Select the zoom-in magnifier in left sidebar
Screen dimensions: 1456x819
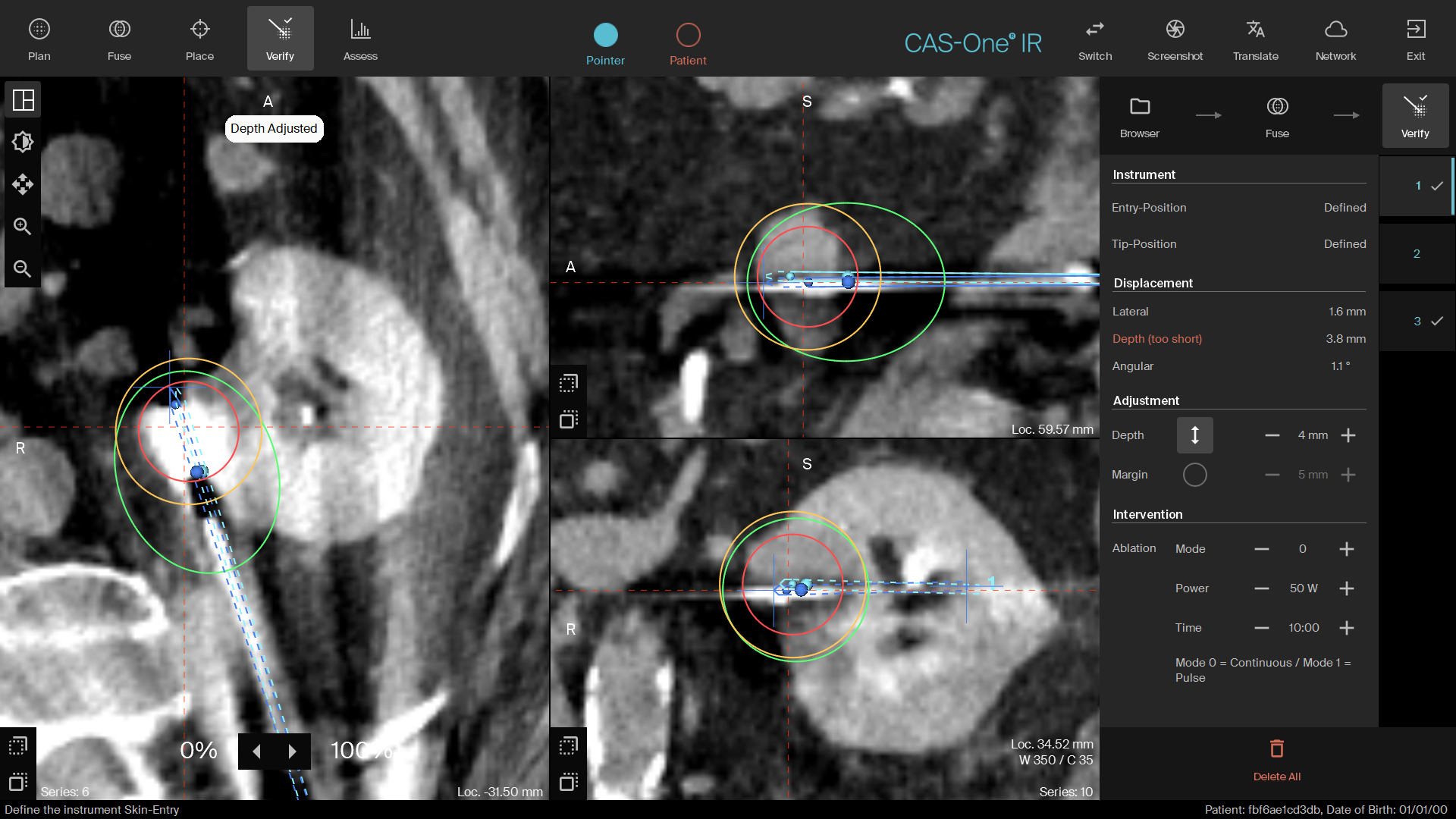pos(22,226)
